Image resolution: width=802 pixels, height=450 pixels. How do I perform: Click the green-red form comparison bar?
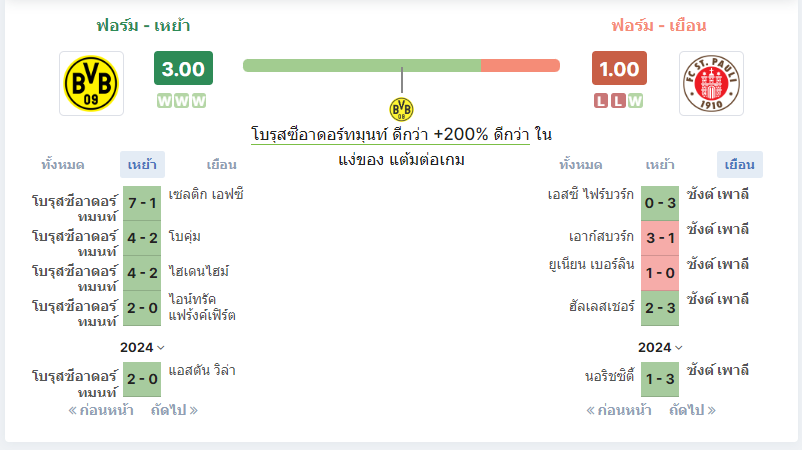[x=402, y=65]
